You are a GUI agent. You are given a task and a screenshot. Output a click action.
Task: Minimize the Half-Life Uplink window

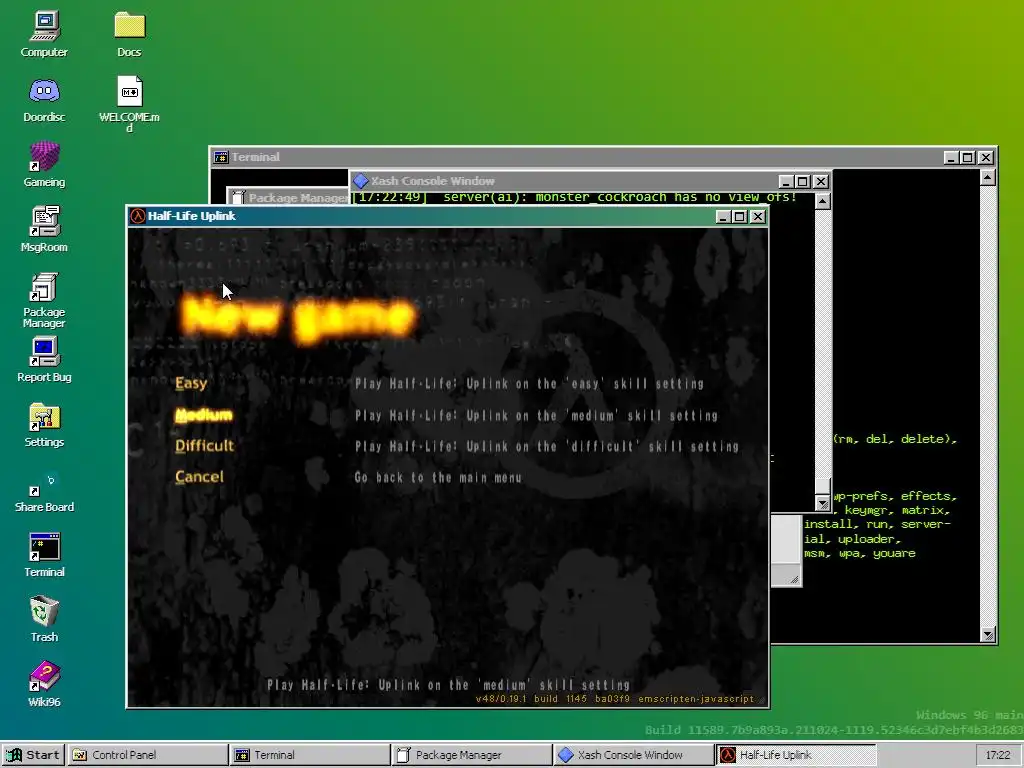pos(723,217)
